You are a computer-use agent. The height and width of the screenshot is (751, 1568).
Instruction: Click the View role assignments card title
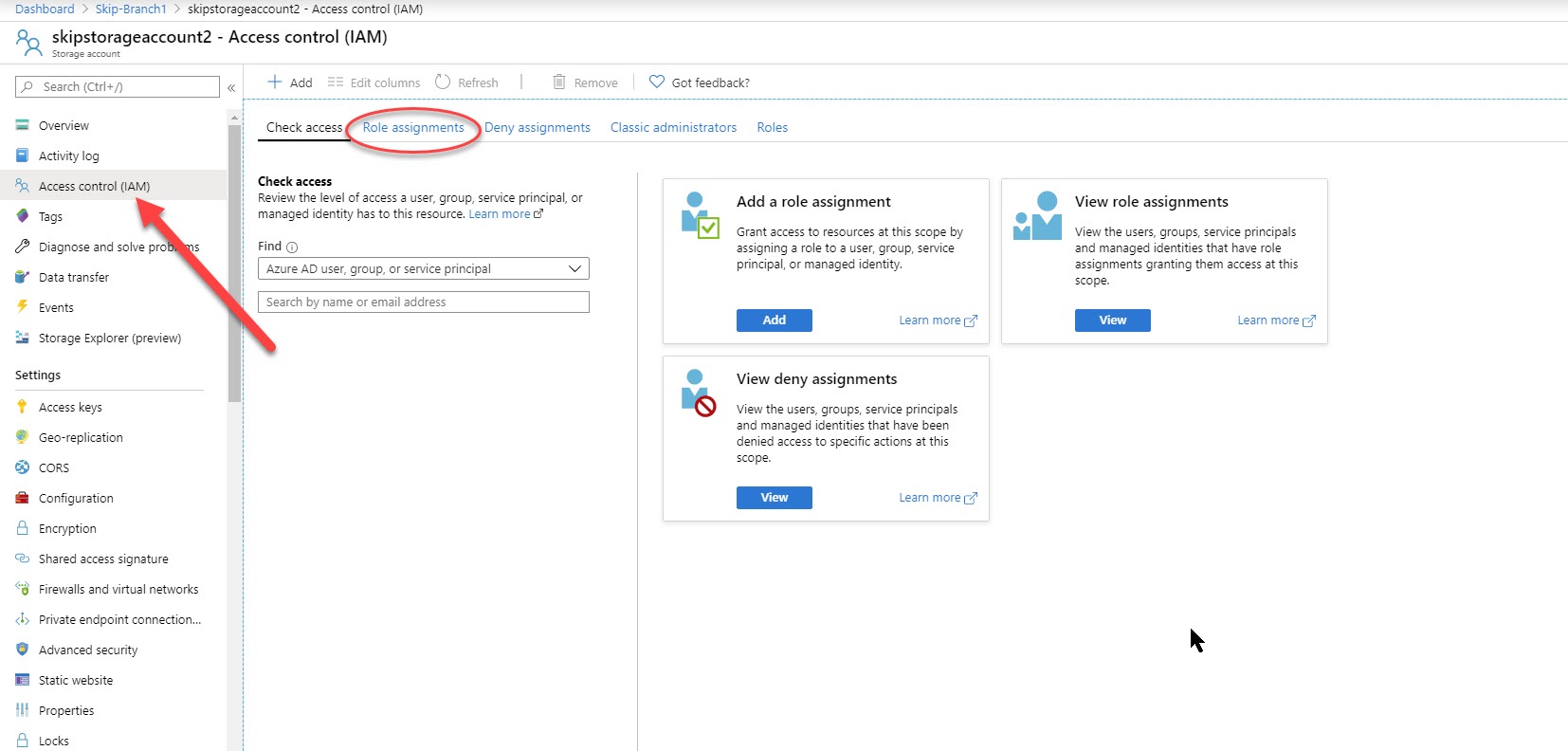coord(1151,202)
